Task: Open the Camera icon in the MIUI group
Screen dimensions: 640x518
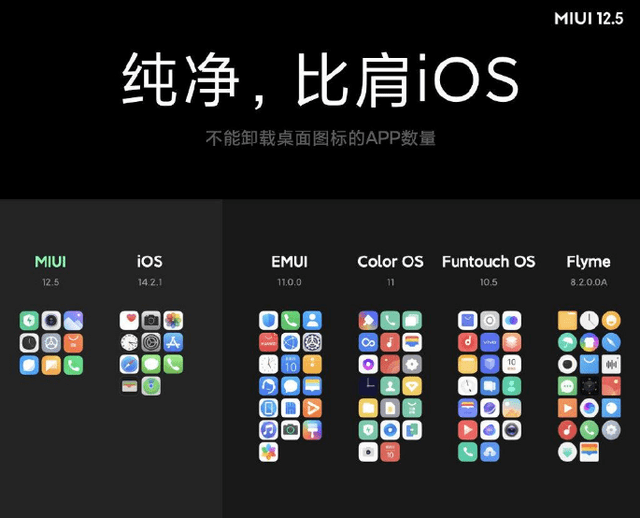Action: [51, 320]
